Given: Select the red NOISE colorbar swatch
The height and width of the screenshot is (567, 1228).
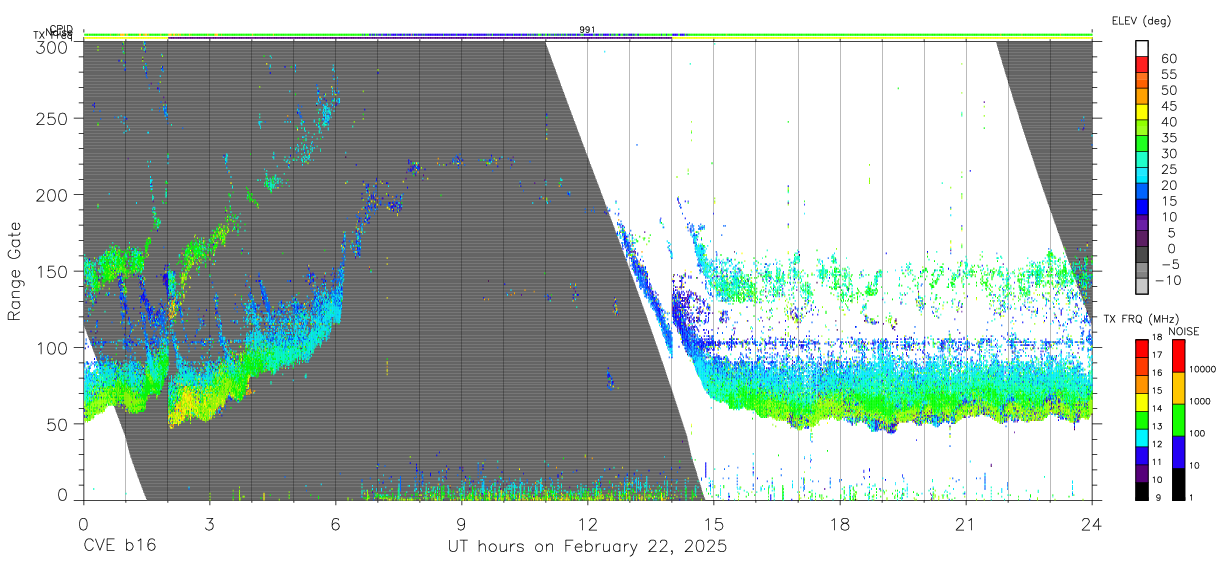Looking at the screenshot, I should click(1181, 356).
